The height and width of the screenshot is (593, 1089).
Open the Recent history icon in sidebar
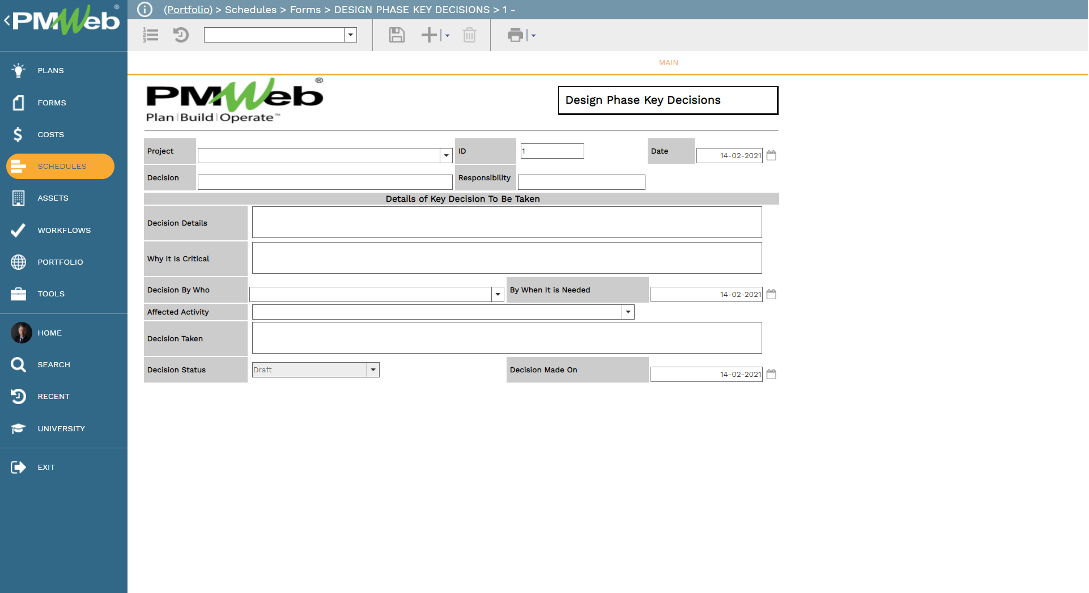coord(19,396)
